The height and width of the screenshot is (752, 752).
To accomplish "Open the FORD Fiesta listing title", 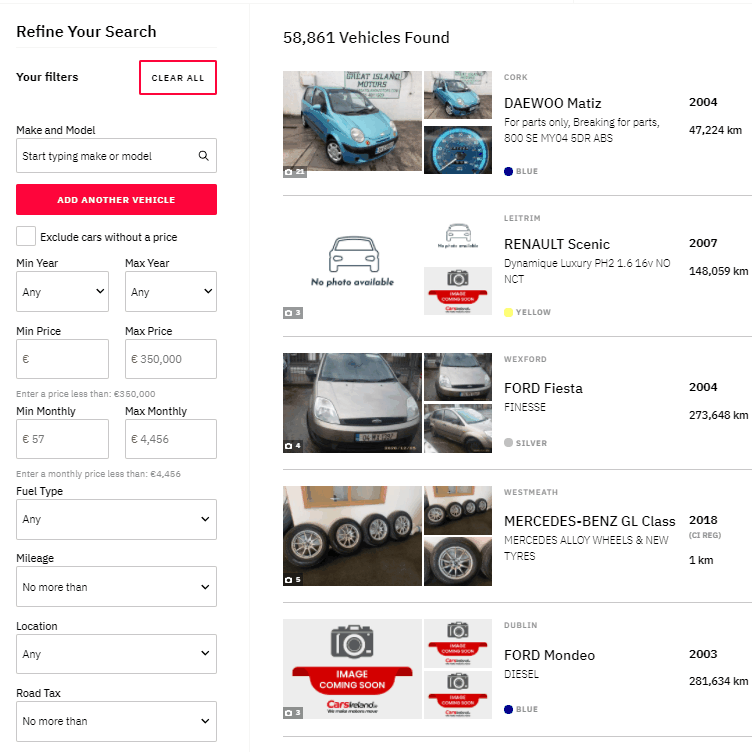I will [x=543, y=388].
